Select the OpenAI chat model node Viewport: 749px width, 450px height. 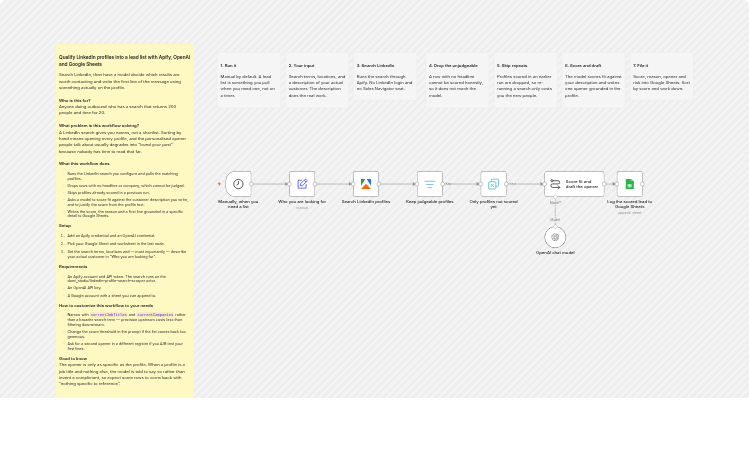[555, 237]
